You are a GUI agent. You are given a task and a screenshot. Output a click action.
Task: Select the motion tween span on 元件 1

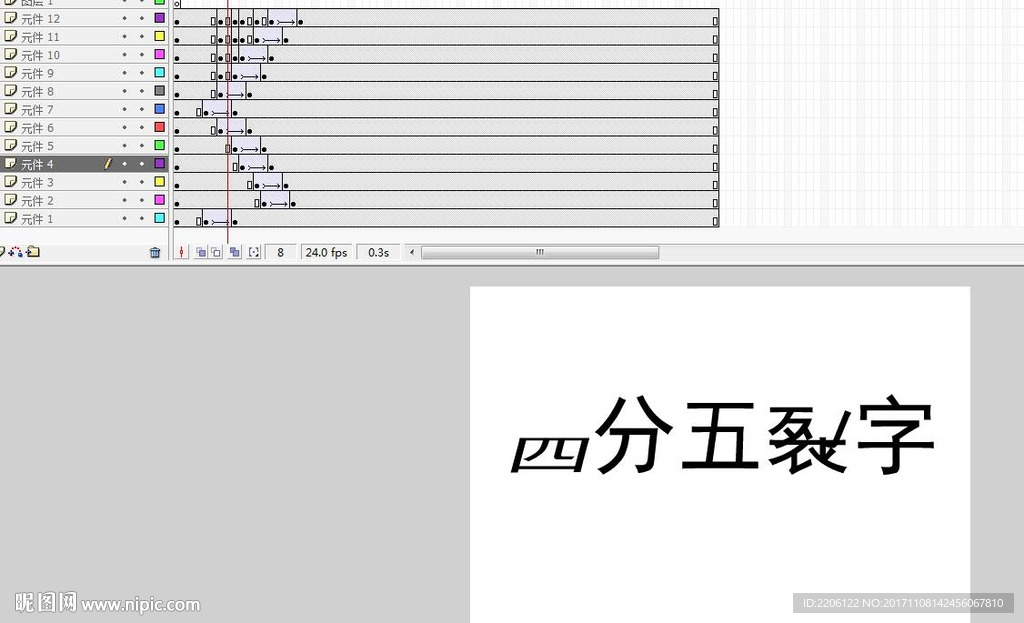coord(218,219)
